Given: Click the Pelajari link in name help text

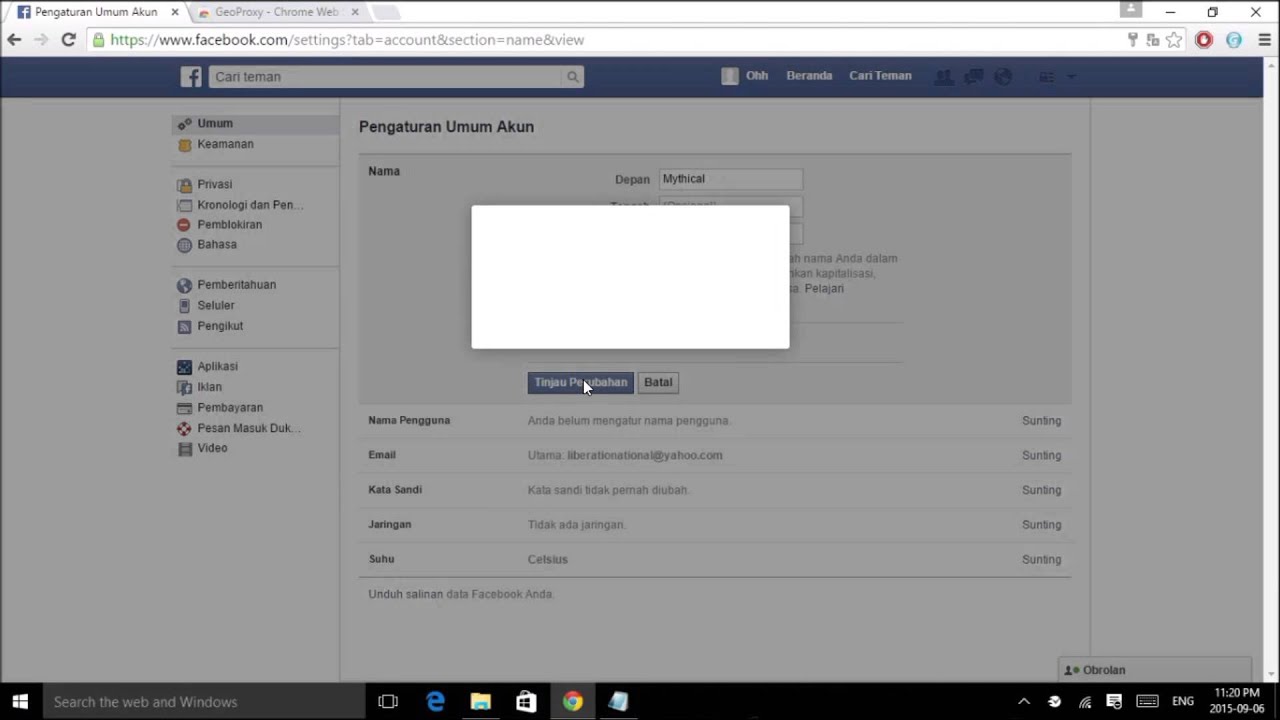Looking at the screenshot, I should point(824,288).
